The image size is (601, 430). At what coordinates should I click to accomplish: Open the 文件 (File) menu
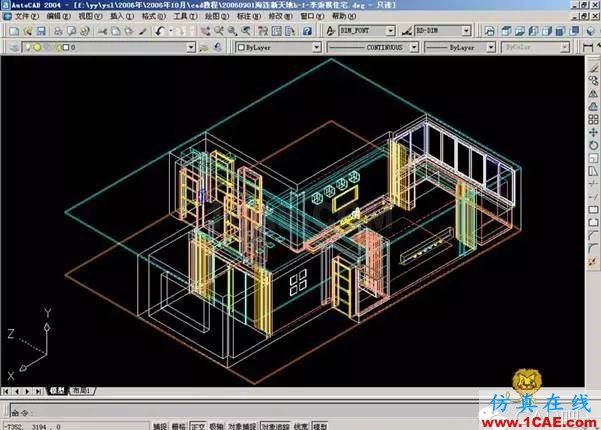tap(26, 16)
